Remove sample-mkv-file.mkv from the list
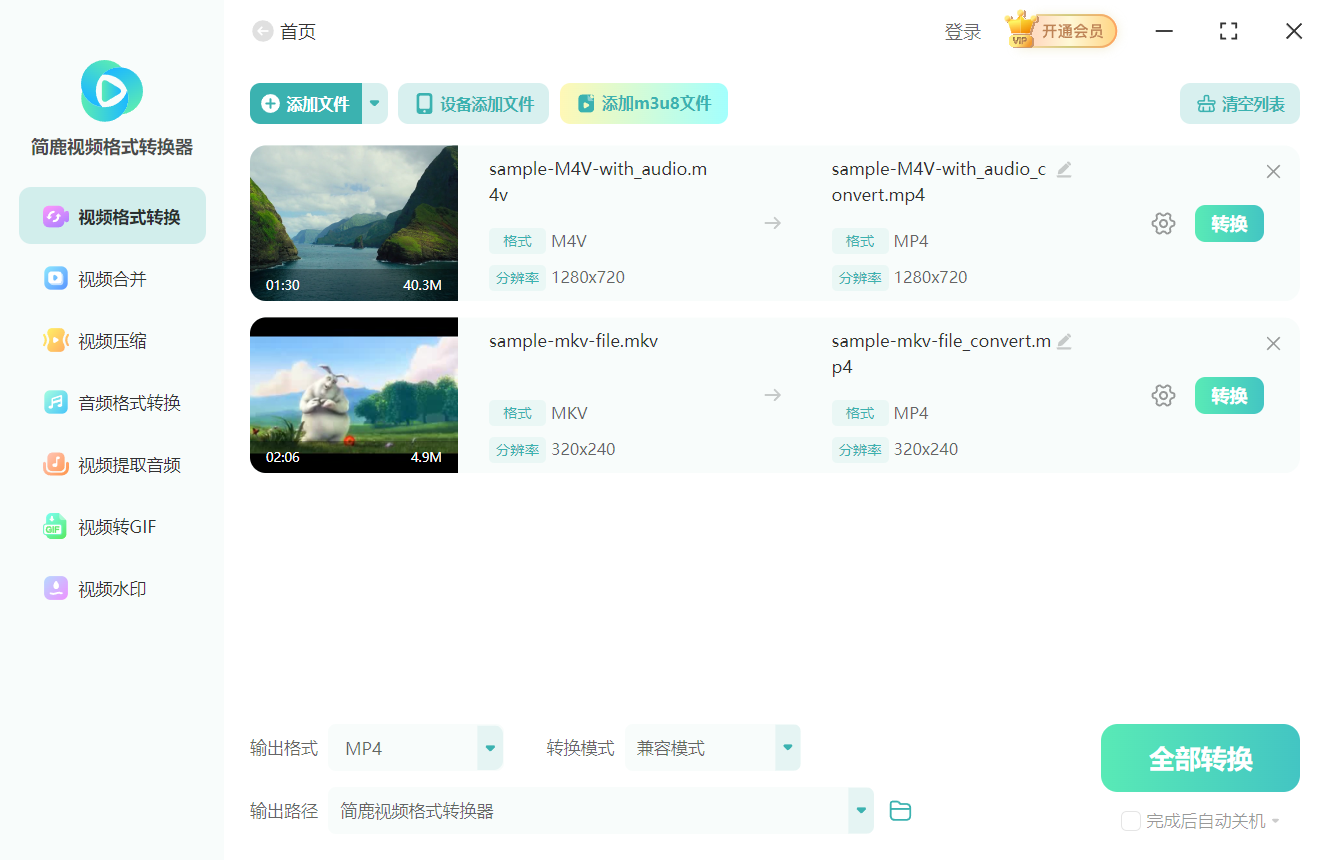The height and width of the screenshot is (860, 1326). (1273, 344)
